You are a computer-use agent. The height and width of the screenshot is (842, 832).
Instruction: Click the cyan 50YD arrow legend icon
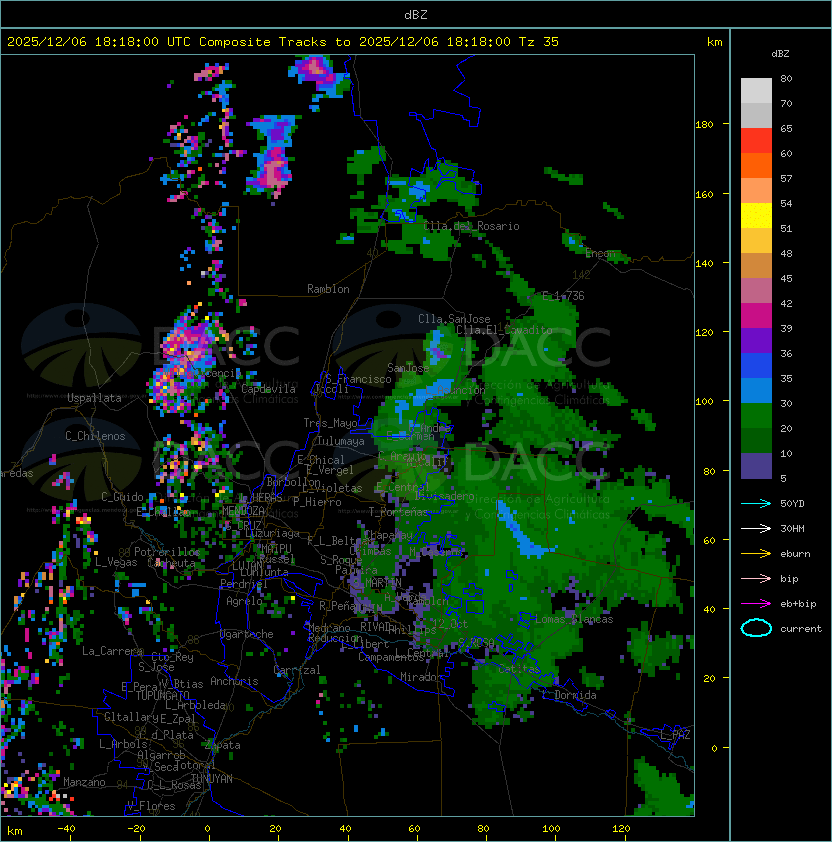coord(756,503)
